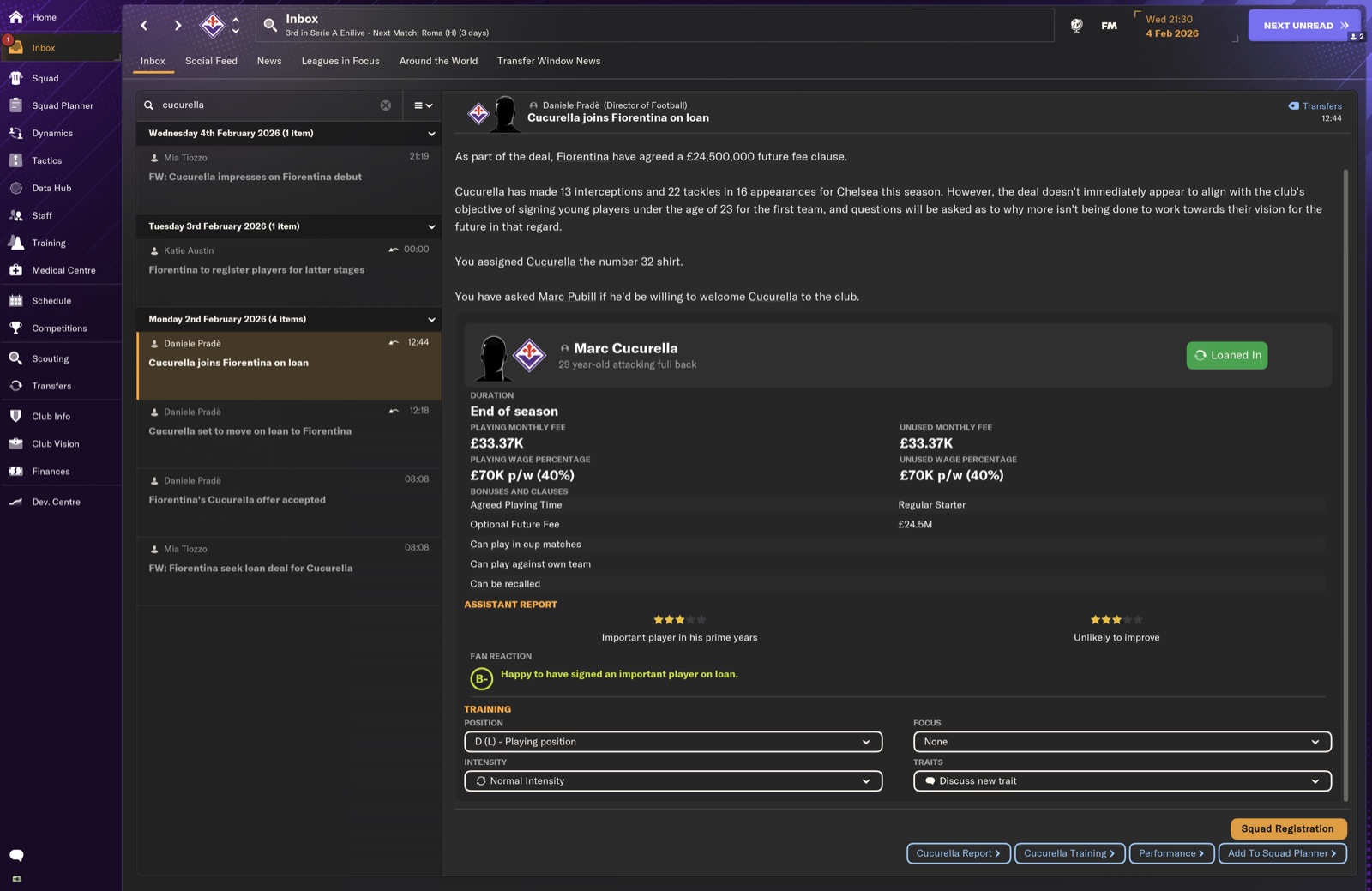Open the training Focus dropdown
This screenshot has width=1372, height=891.
1122,742
